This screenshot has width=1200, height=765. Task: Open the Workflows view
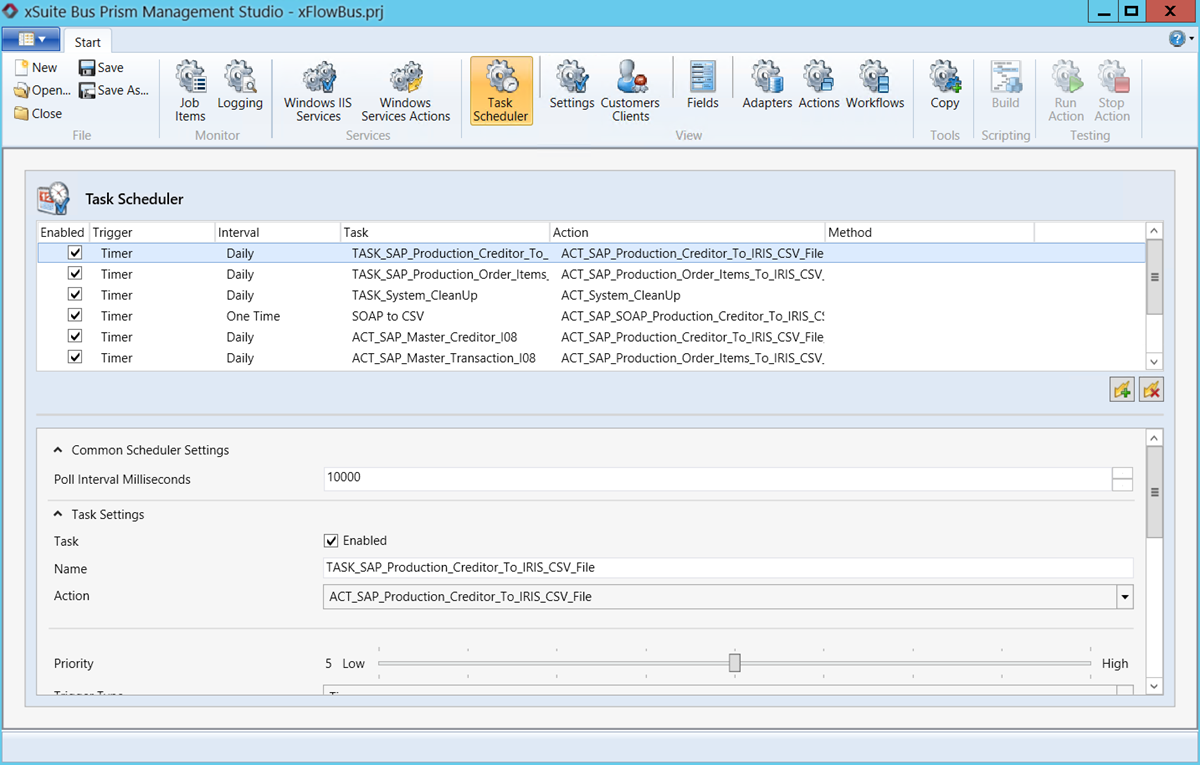tap(875, 90)
